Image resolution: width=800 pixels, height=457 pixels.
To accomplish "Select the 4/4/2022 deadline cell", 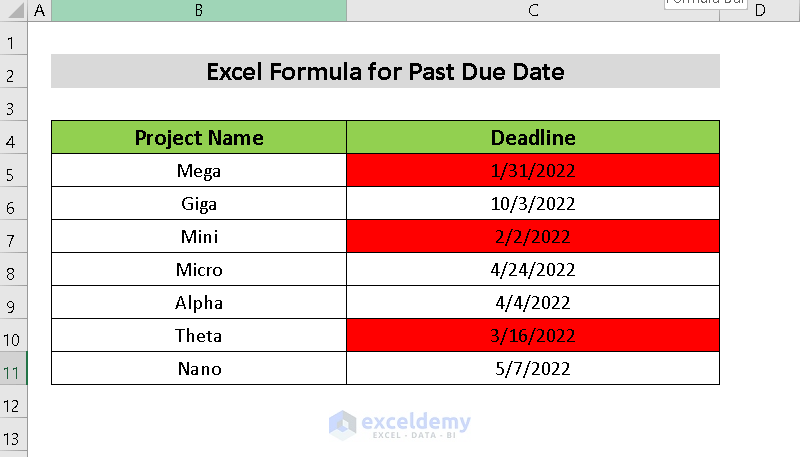I will (x=533, y=303).
